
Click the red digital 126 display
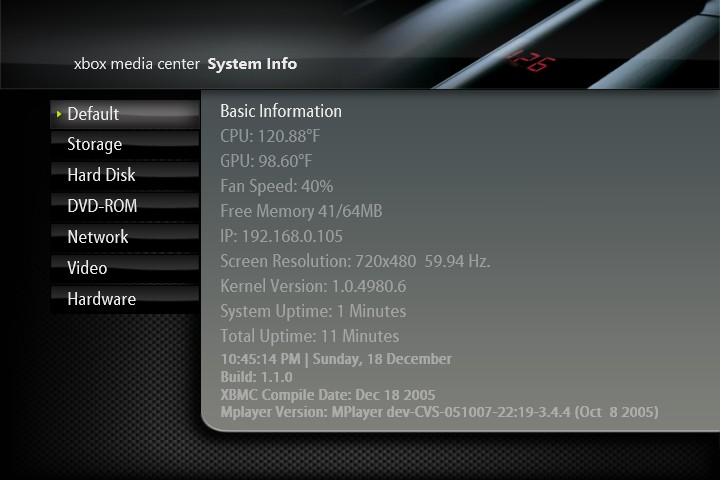coord(527,61)
